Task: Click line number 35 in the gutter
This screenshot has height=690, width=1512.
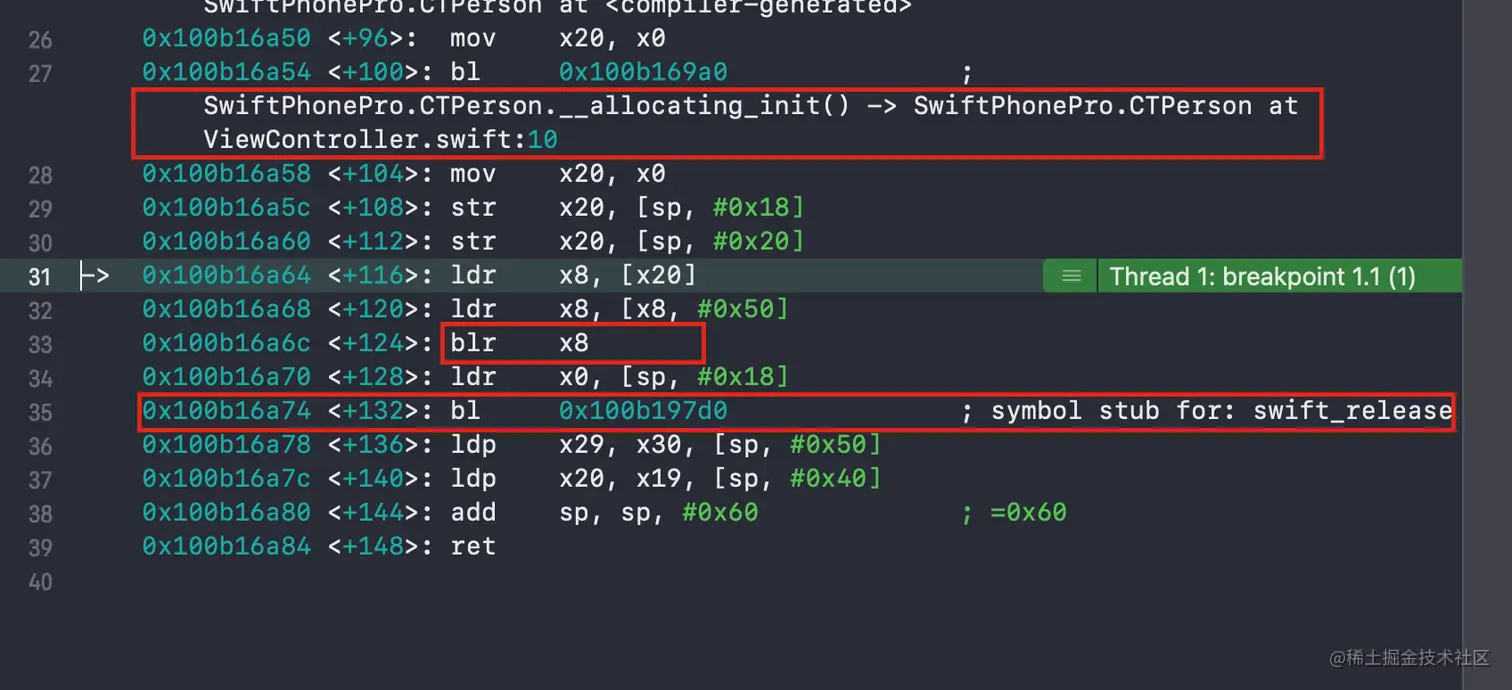Action: click(x=39, y=412)
